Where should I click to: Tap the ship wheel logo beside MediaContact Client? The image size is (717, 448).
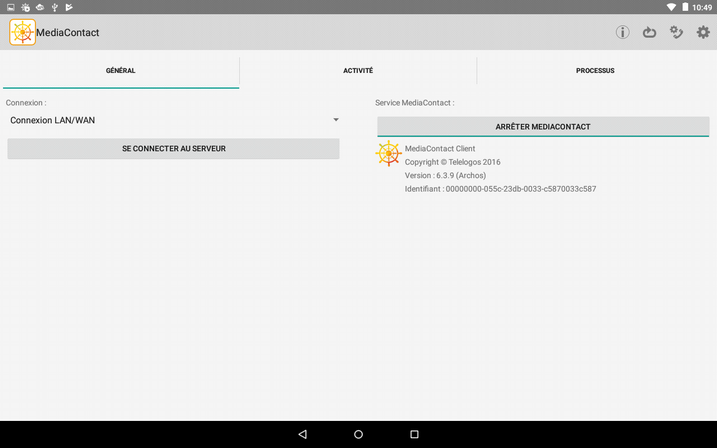388,154
